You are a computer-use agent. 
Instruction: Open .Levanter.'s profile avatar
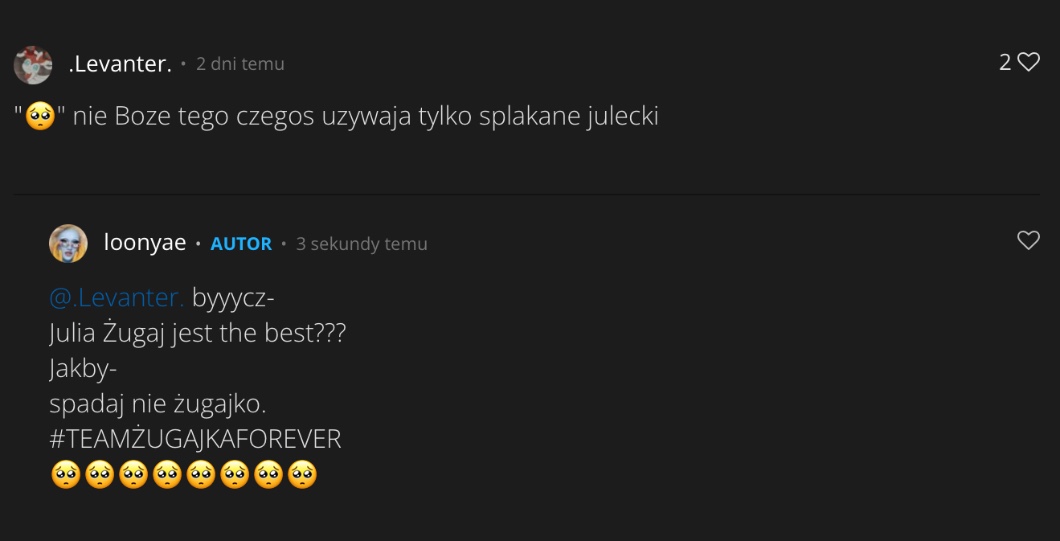point(33,65)
